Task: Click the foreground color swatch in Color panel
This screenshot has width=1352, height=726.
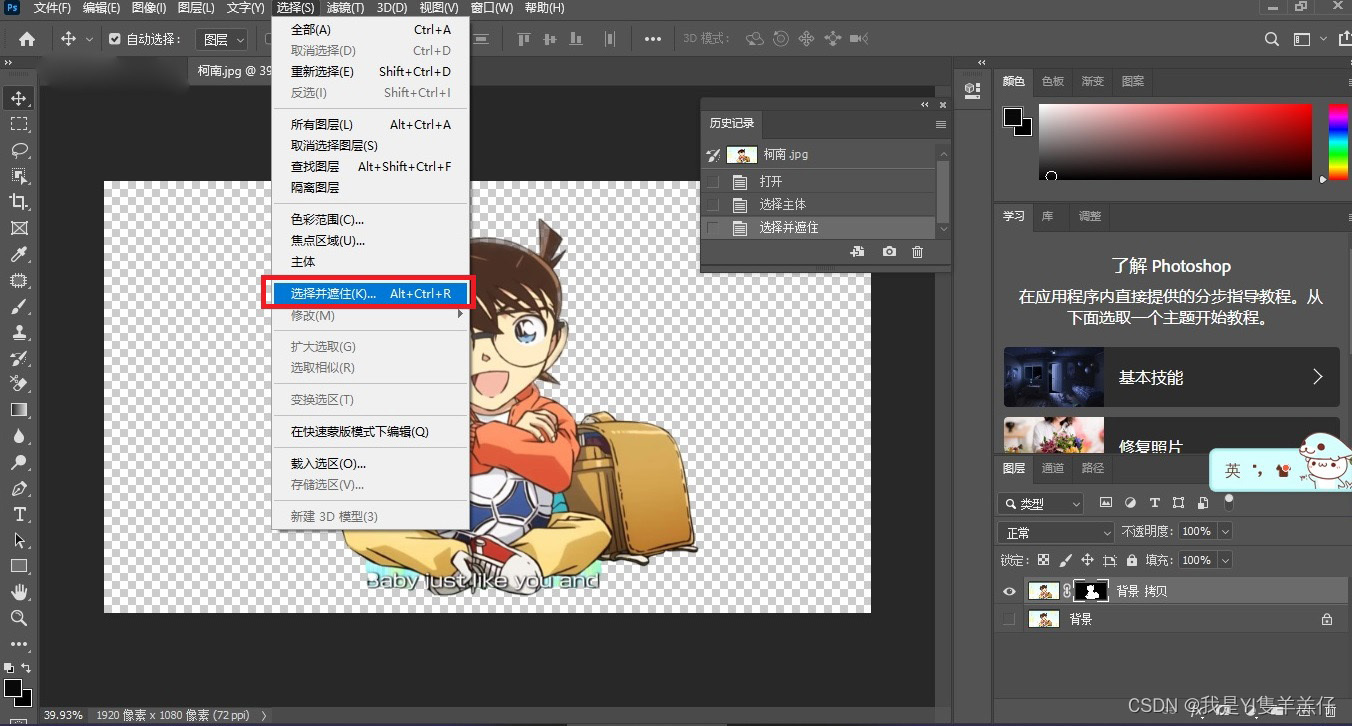Action: pyautogui.click(x=1013, y=117)
